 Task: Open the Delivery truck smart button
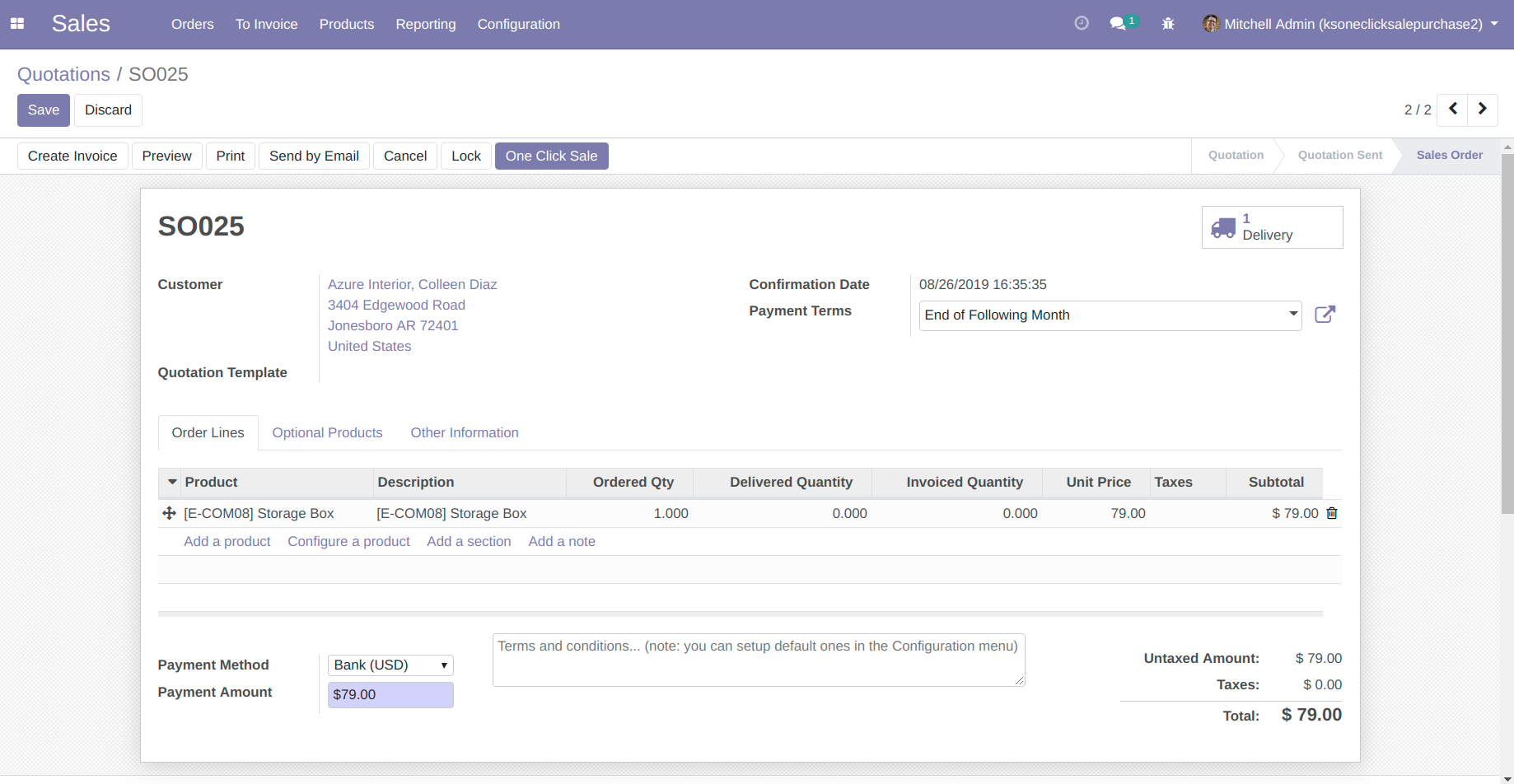1272,227
